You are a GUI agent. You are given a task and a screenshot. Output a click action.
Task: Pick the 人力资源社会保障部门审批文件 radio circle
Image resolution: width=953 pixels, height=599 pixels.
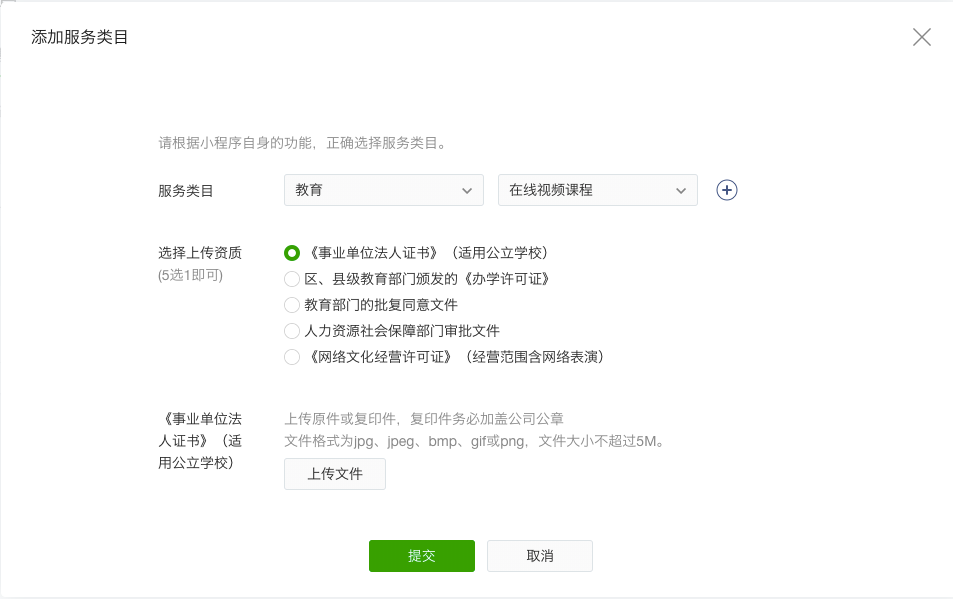coord(292,330)
